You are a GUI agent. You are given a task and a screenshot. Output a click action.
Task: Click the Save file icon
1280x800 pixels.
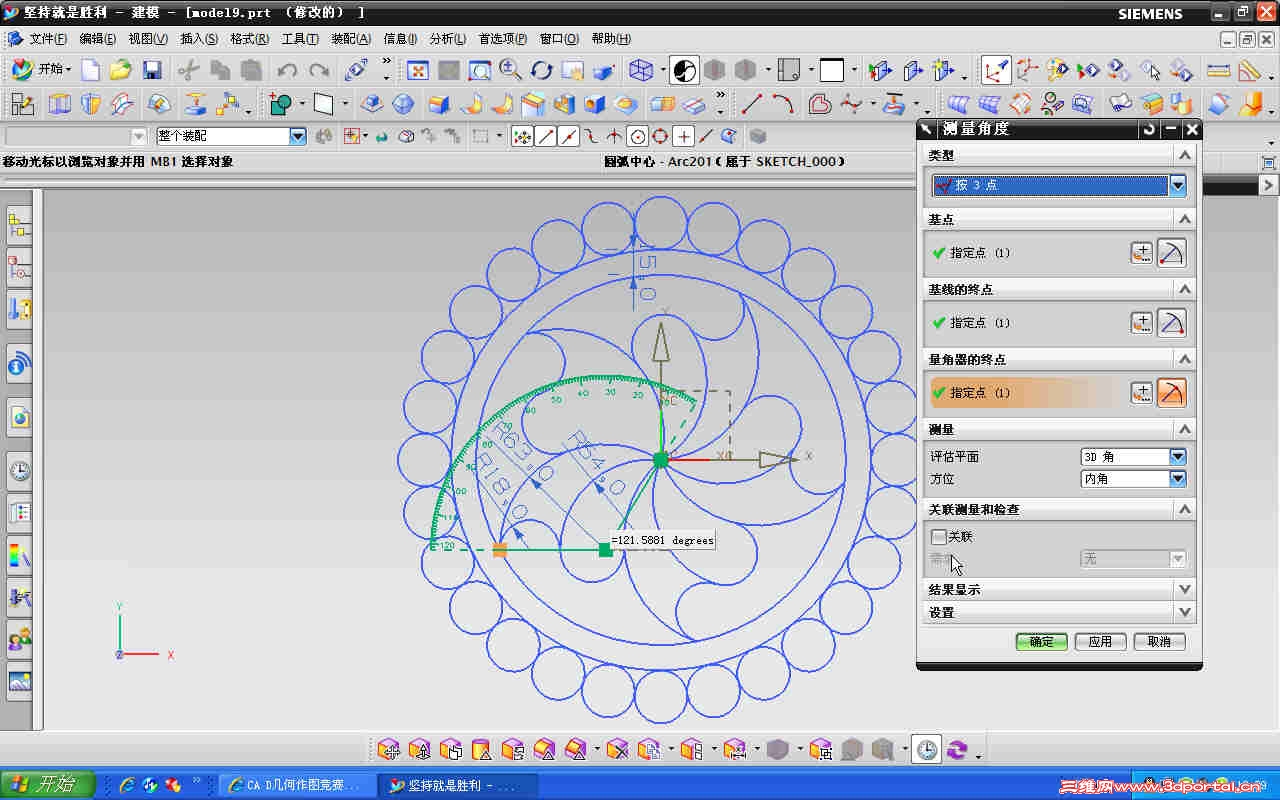coord(152,70)
